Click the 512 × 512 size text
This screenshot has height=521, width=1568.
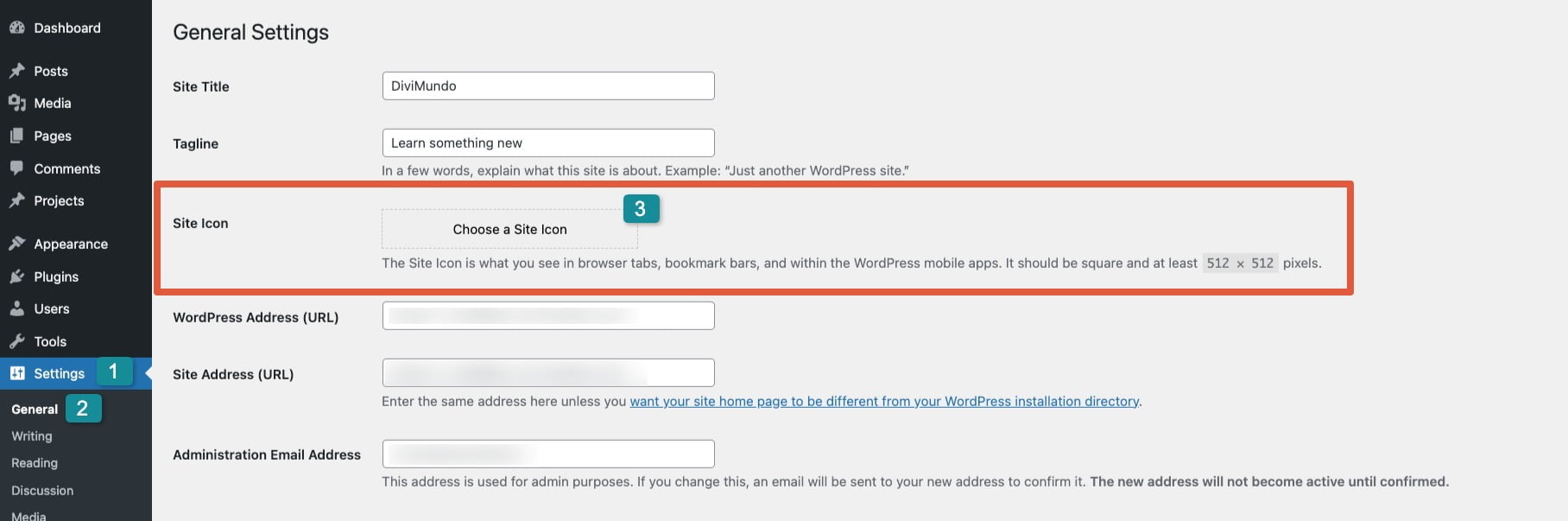(1240, 263)
